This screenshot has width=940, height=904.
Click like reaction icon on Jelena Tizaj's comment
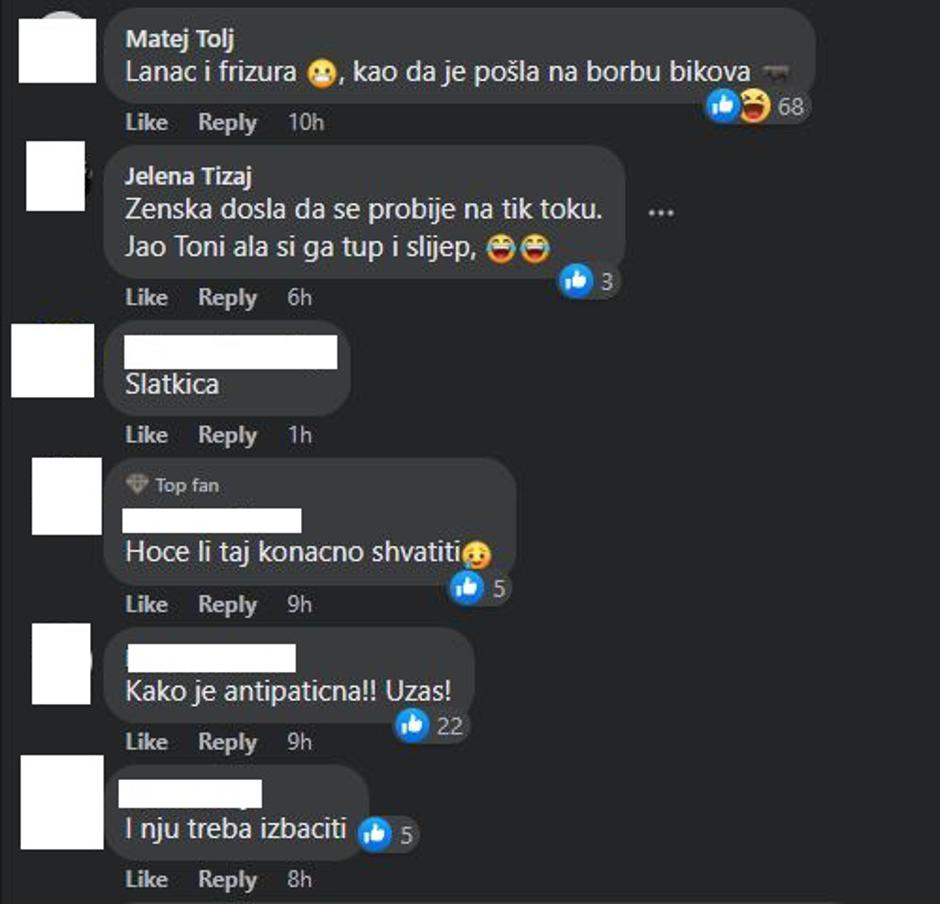tap(576, 280)
